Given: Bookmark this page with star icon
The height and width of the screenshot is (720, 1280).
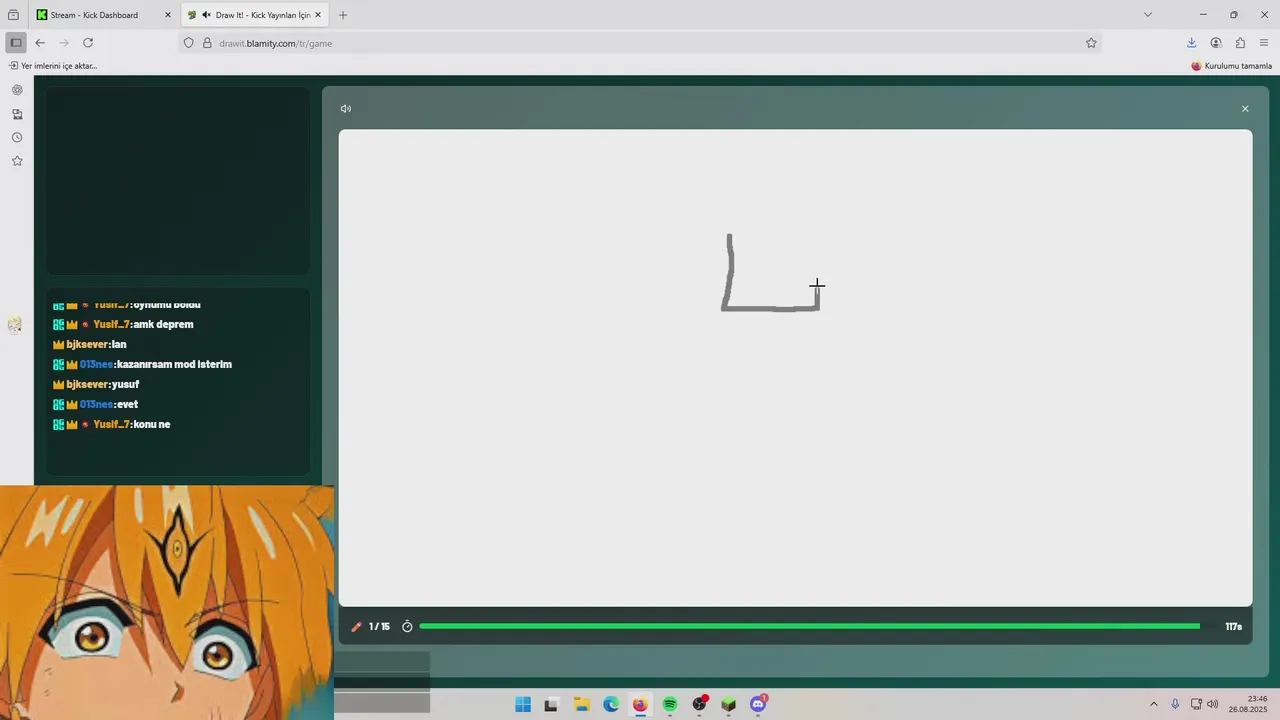Looking at the screenshot, I should pyautogui.click(x=1091, y=43).
